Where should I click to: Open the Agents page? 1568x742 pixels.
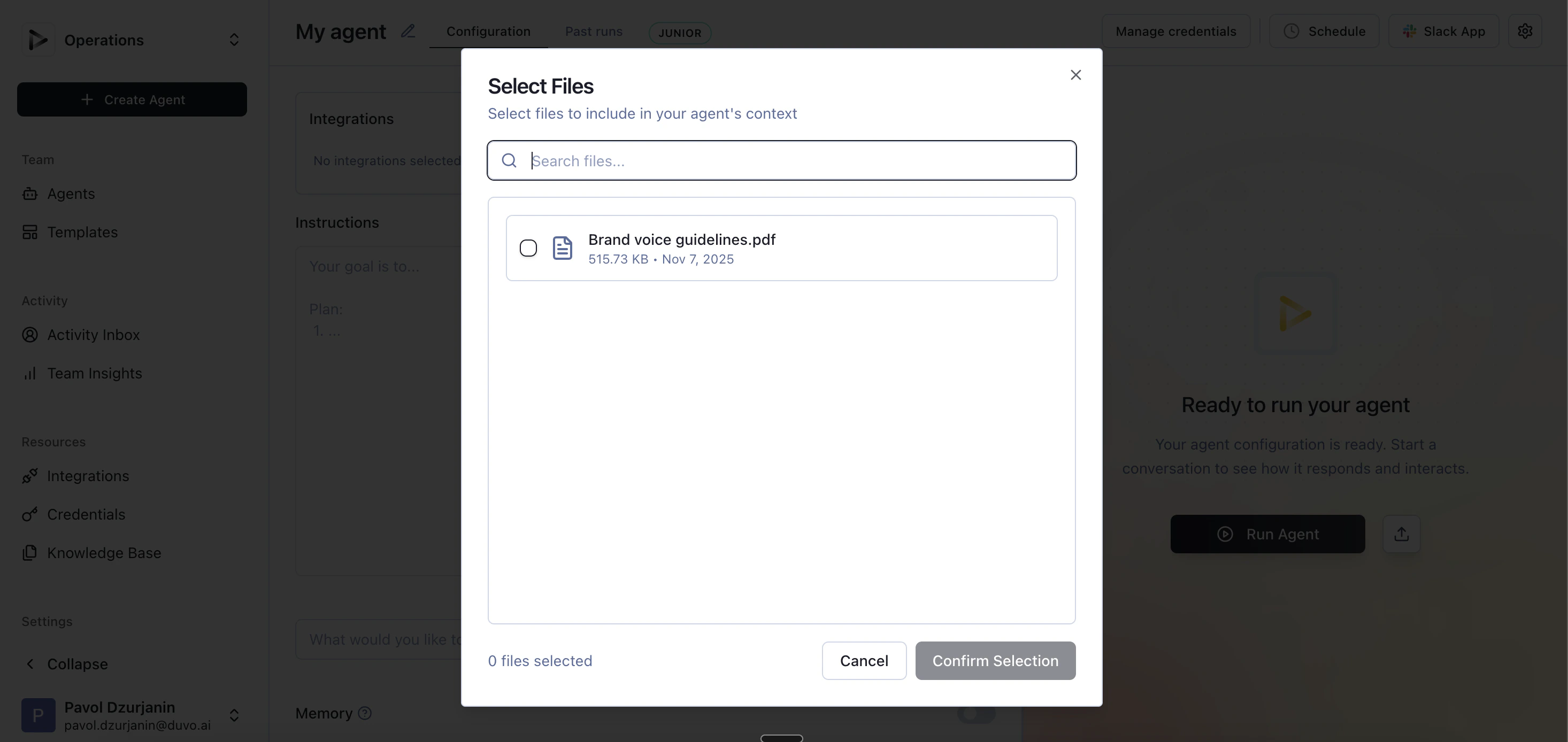tap(71, 194)
